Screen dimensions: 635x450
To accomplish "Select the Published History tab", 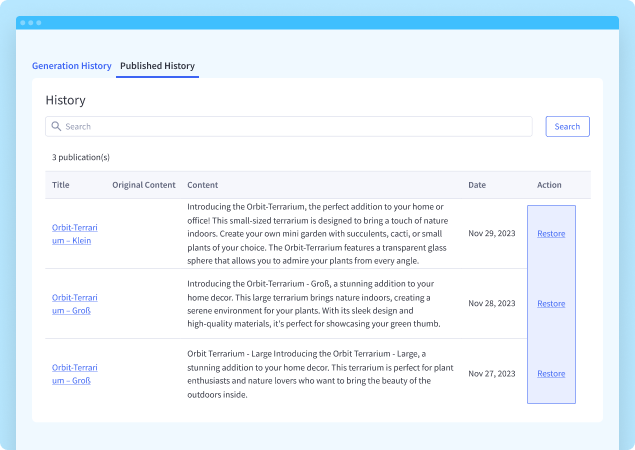I will point(157,66).
